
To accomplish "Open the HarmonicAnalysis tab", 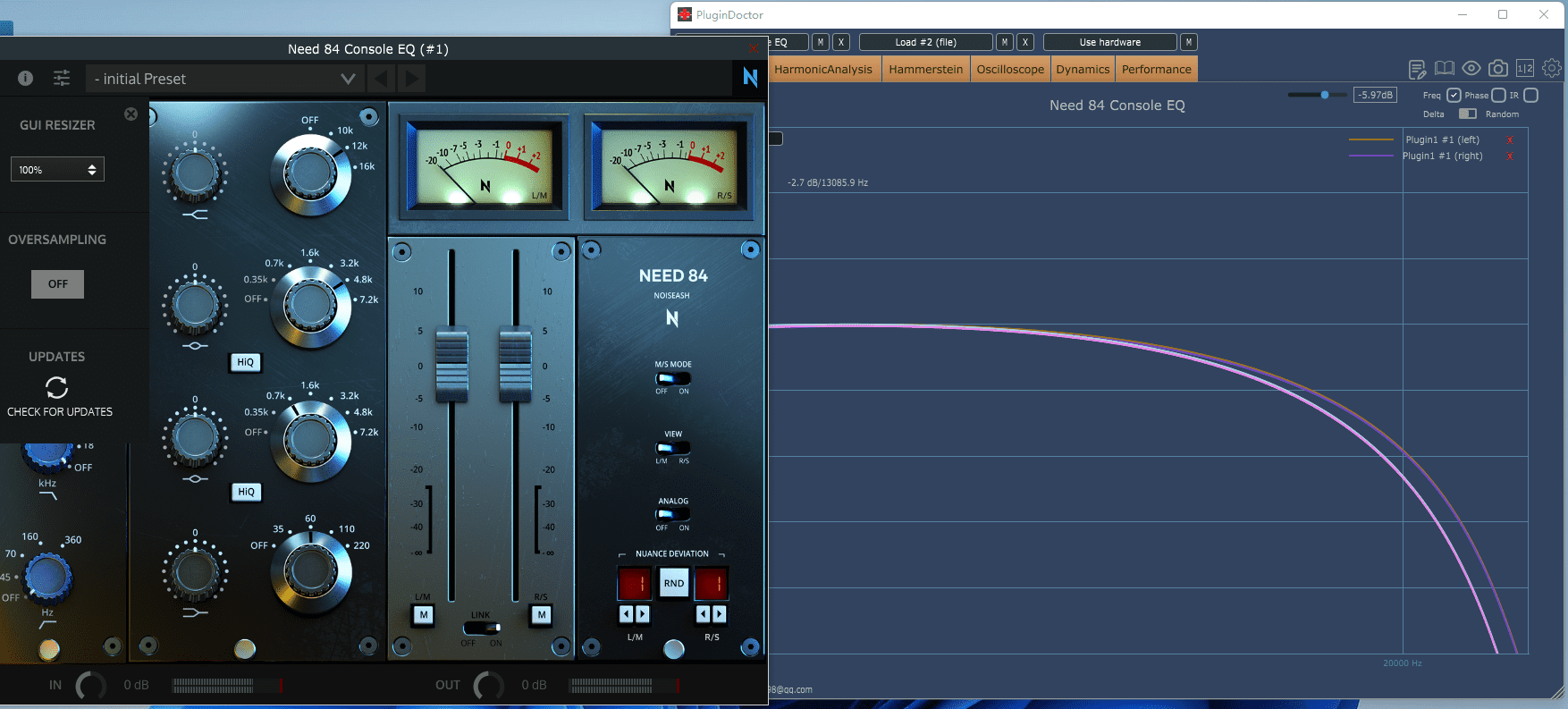I will 822,70.
